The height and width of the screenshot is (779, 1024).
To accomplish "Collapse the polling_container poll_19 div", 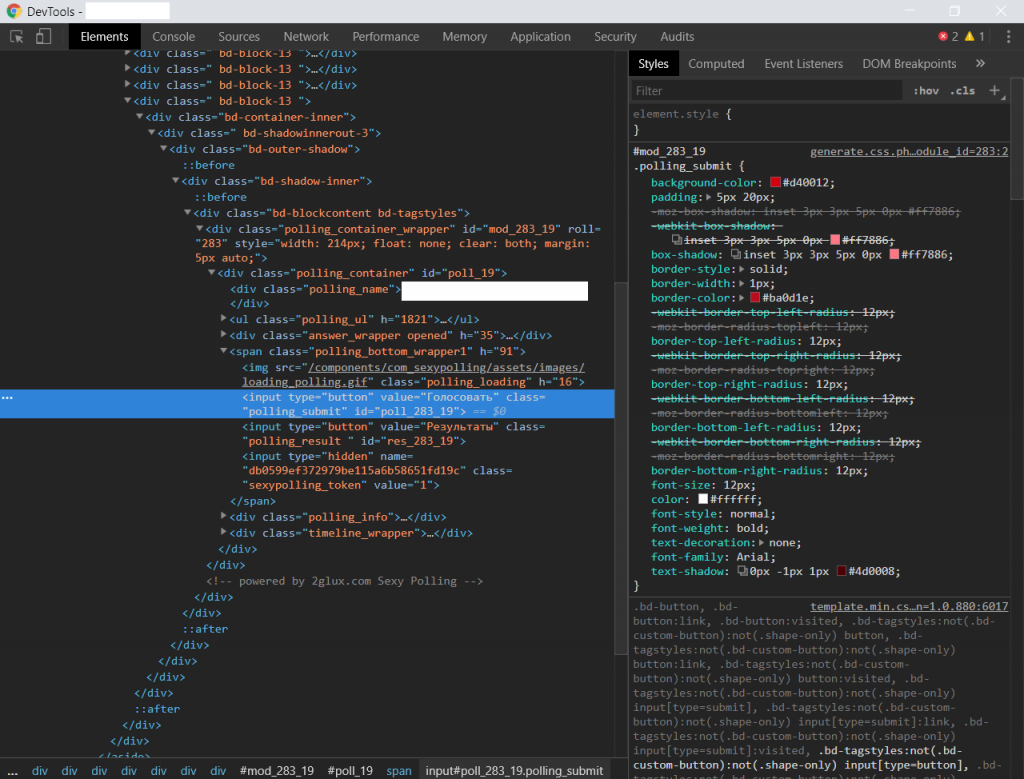I will tap(212, 272).
